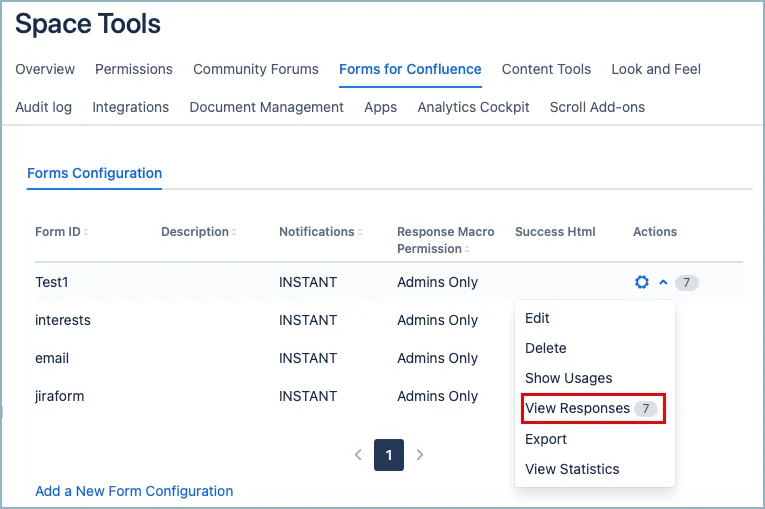Click INSTANT in the jiraform row
The image size is (765, 509).
308,396
